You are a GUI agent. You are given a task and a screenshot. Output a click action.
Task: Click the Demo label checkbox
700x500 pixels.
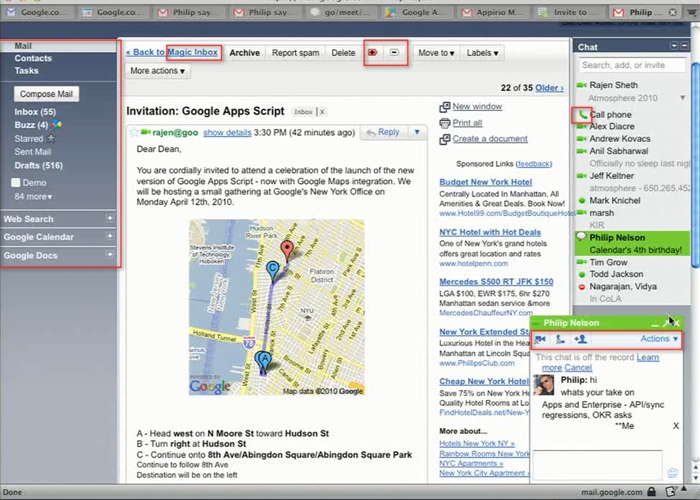[15, 183]
